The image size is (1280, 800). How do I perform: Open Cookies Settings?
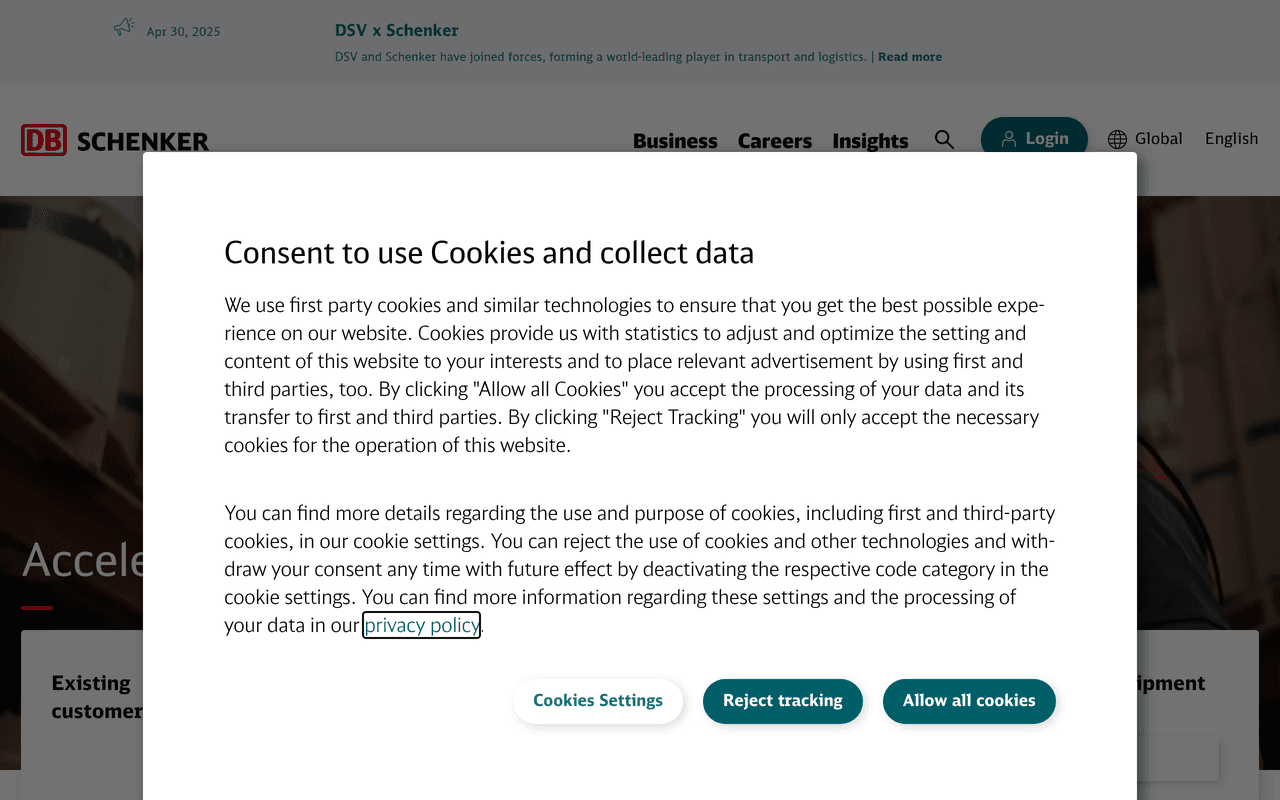pyautogui.click(x=598, y=701)
